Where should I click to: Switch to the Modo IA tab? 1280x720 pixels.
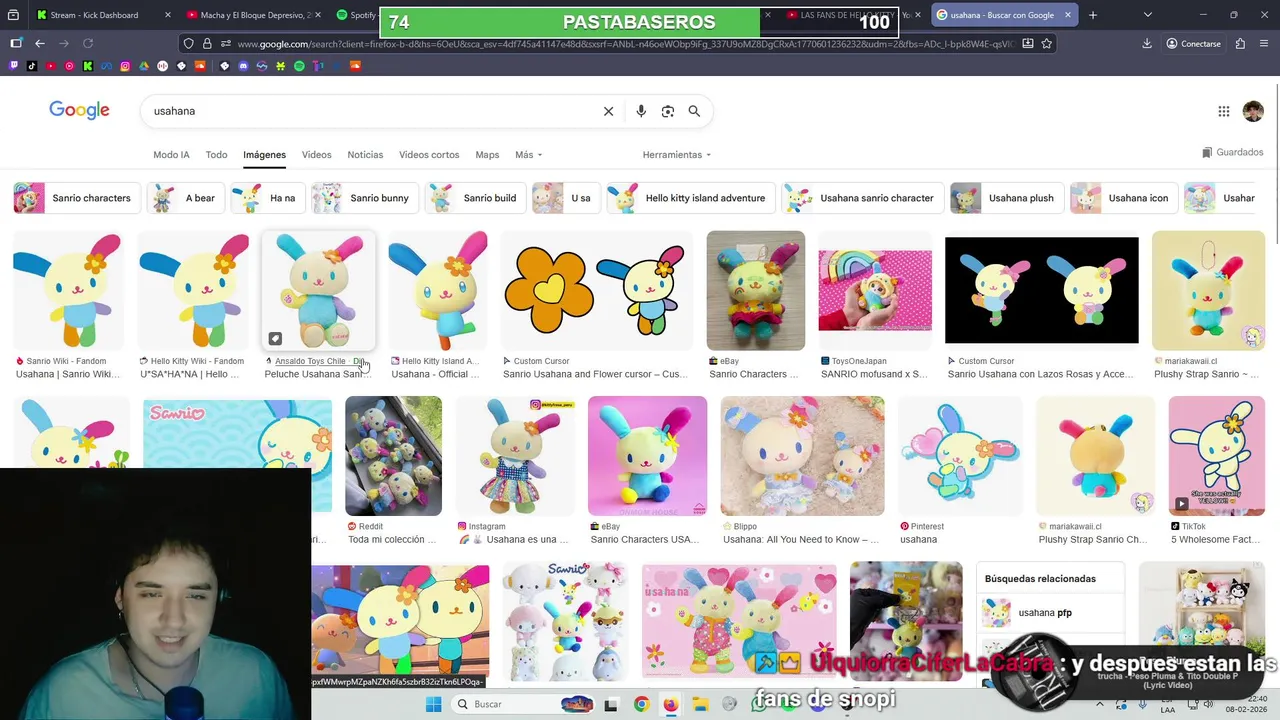pyautogui.click(x=171, y=155)
